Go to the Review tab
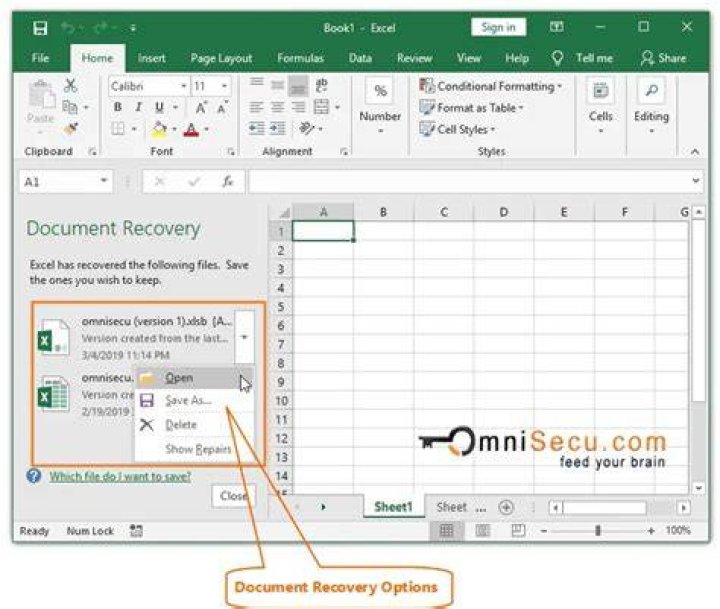Image resolution: width=720 pixels, height=609 pixels. pyautogui.click(x=414, y=58)
